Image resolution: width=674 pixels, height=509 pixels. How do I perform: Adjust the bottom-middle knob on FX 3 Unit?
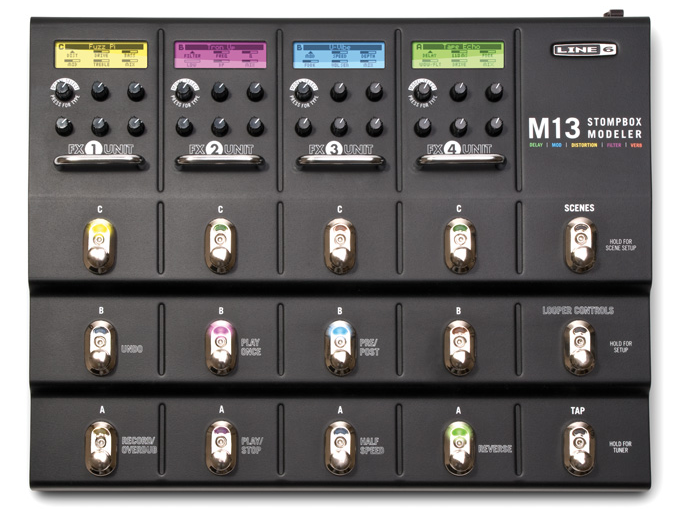click(339, 126)
